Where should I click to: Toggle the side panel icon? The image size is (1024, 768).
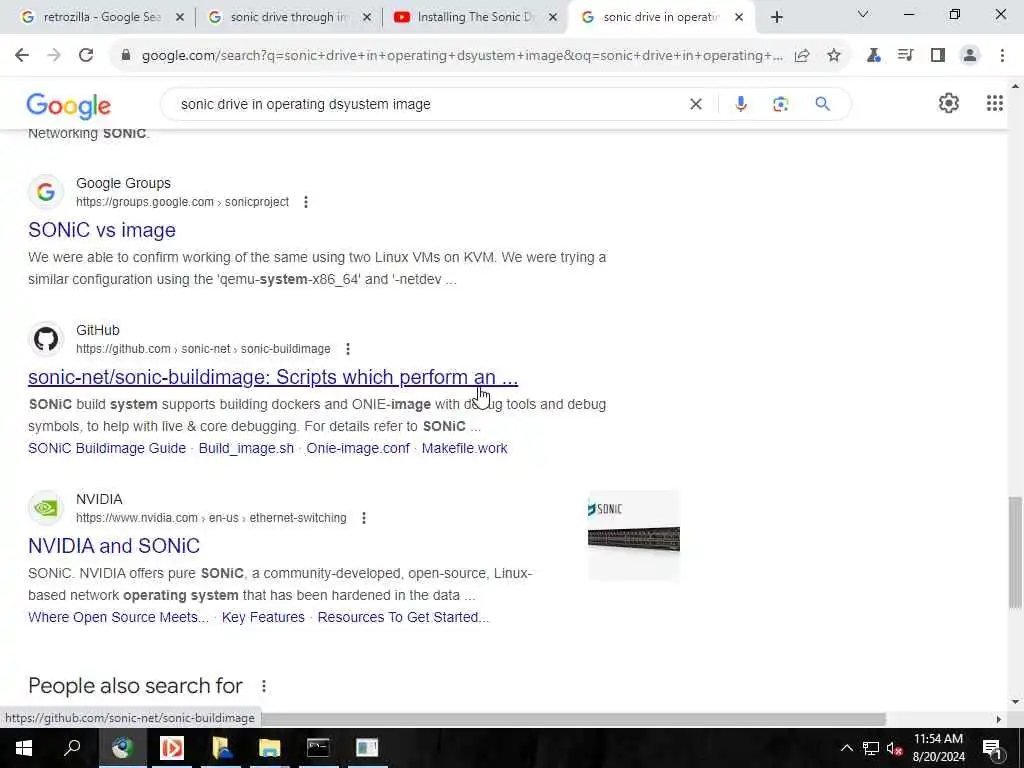[938, 56]
